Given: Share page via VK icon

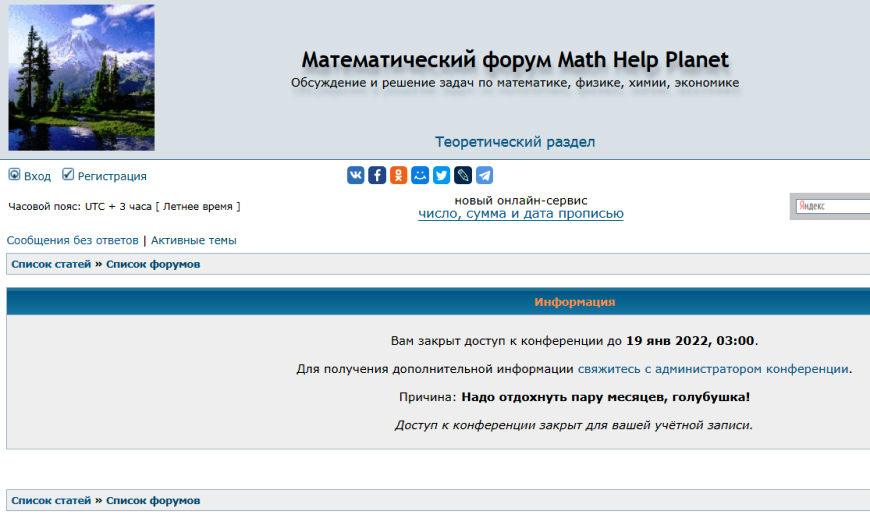Looking at the screenshot, I should [356, 175].
